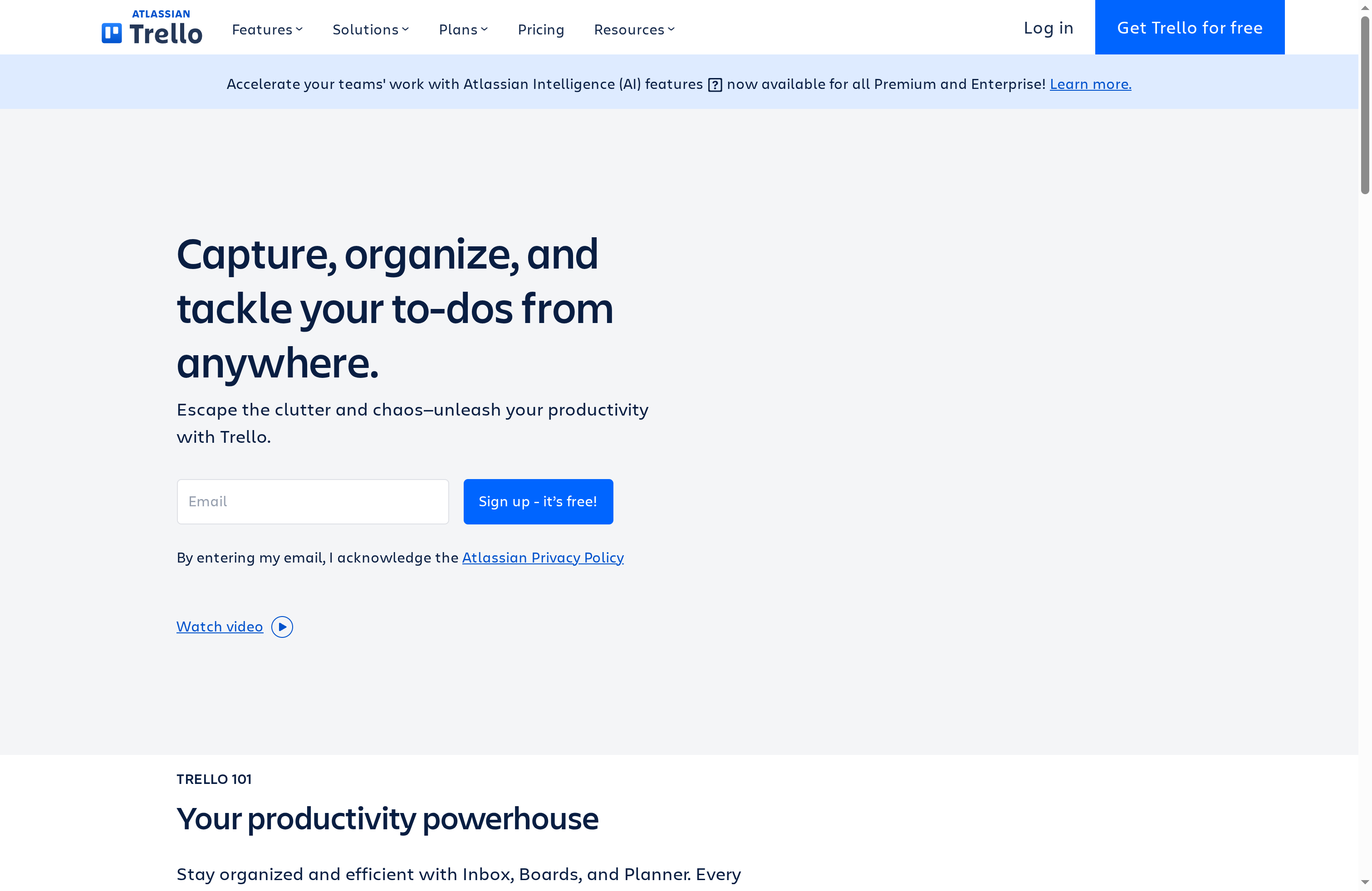Screen dimensions: 1372x891
Task: Click the vertical scrollbar thumb
Action: point(1365,105)
